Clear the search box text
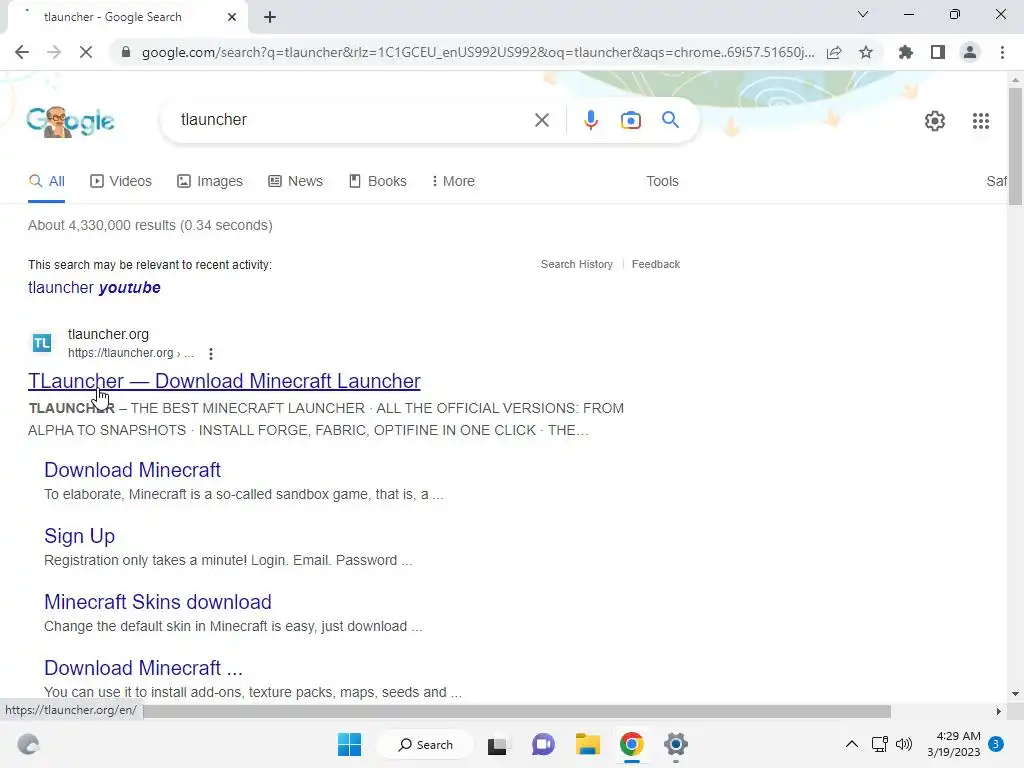 541,120
